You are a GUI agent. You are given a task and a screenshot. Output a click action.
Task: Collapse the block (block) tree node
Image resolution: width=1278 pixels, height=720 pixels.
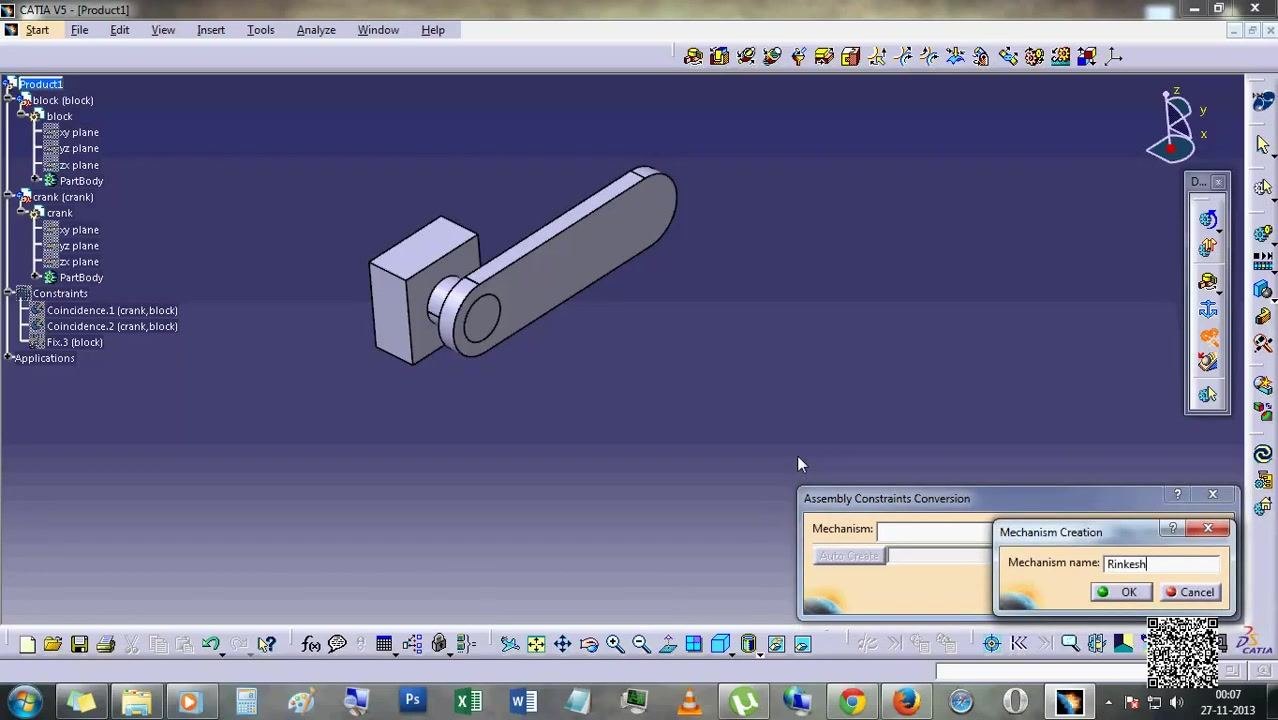click(9, 100)
